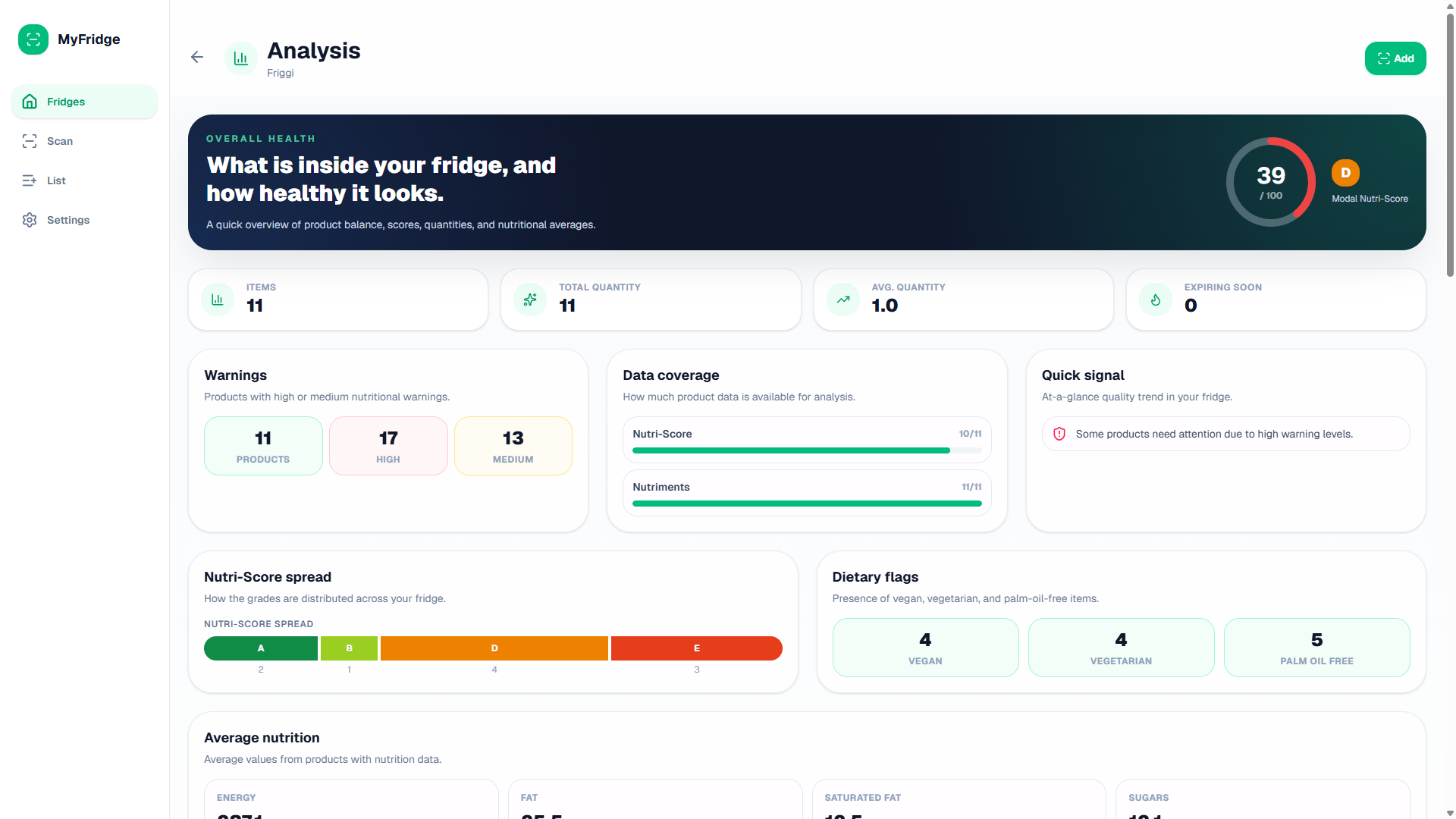Screen dimensions: 1456x819
Task: Select the Settings menu item
Action: pos(84,220)
